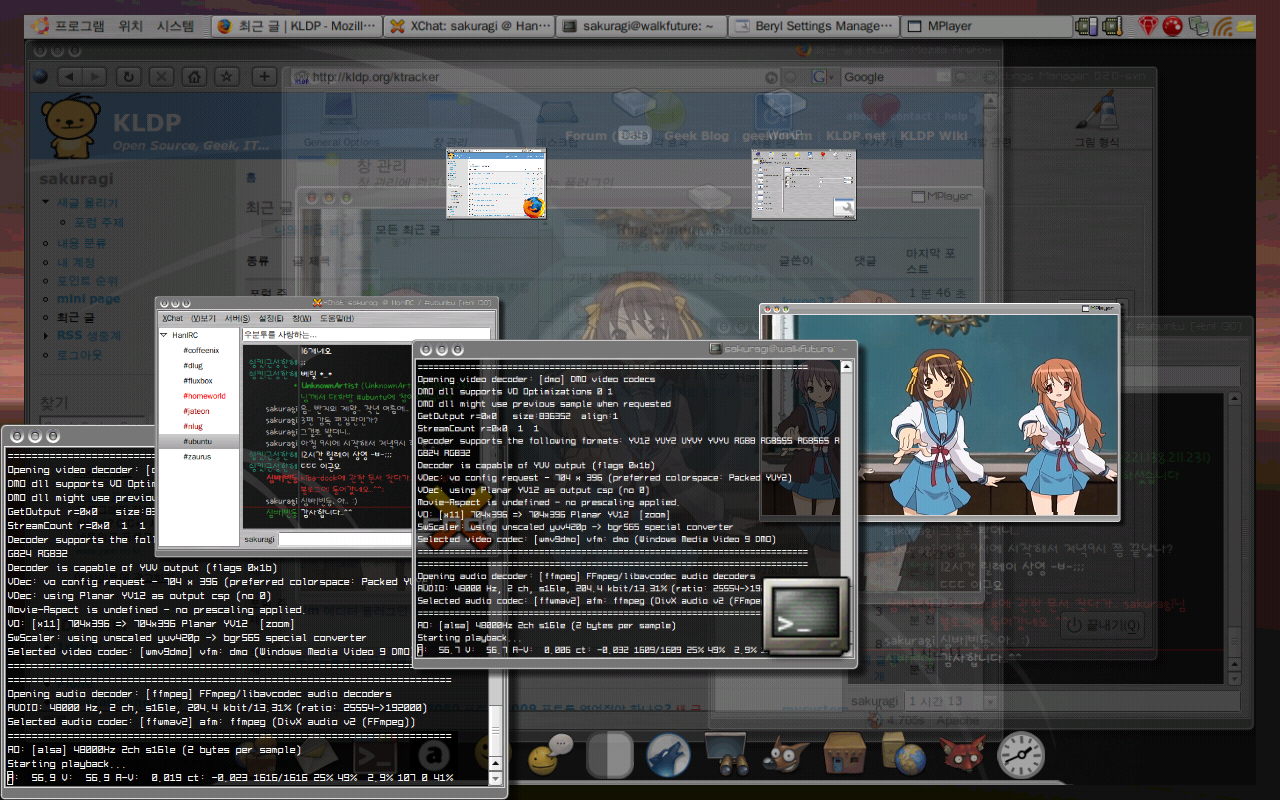Open the 창 menu in XChat
This screenshot has height=800, width=1280.
click(x=301, y=318)
